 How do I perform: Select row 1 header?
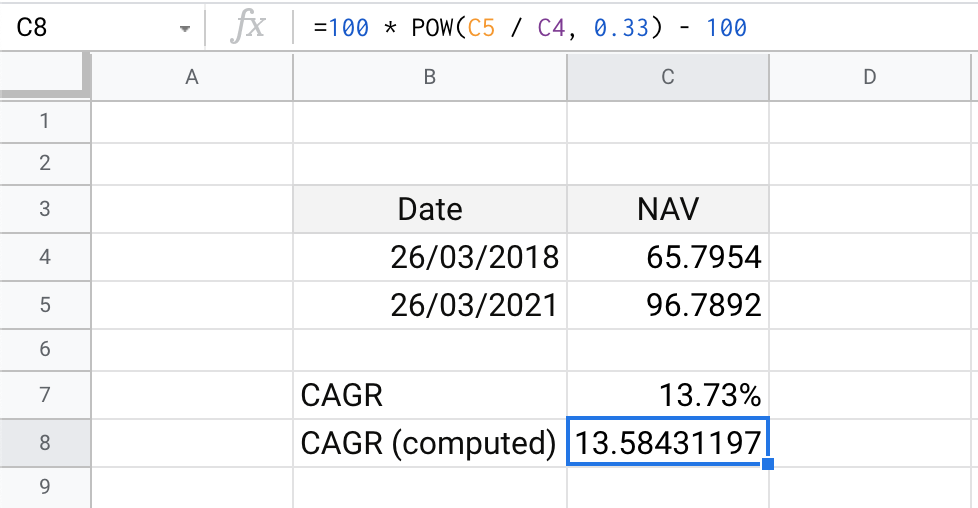[x=45, y=121]
